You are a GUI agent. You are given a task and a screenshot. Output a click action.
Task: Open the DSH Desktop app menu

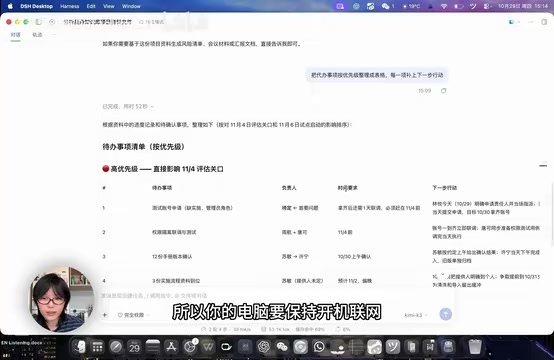pos(36,6)
